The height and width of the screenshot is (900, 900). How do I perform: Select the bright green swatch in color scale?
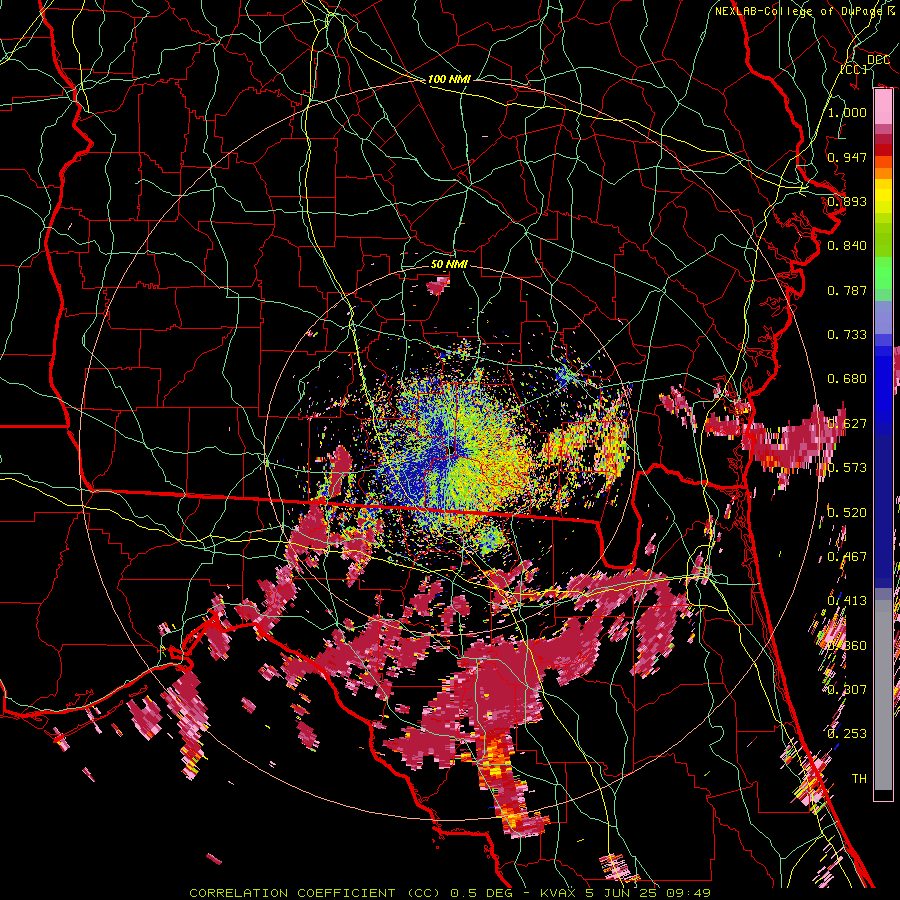[883, 273]
